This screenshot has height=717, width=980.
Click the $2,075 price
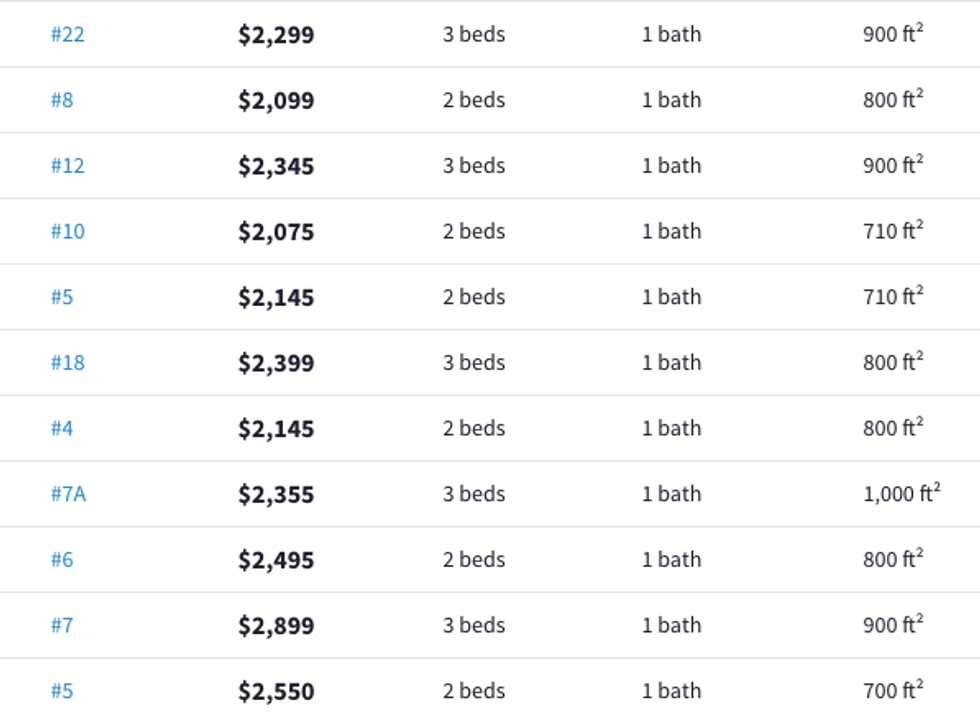click(x=276, y=232)
